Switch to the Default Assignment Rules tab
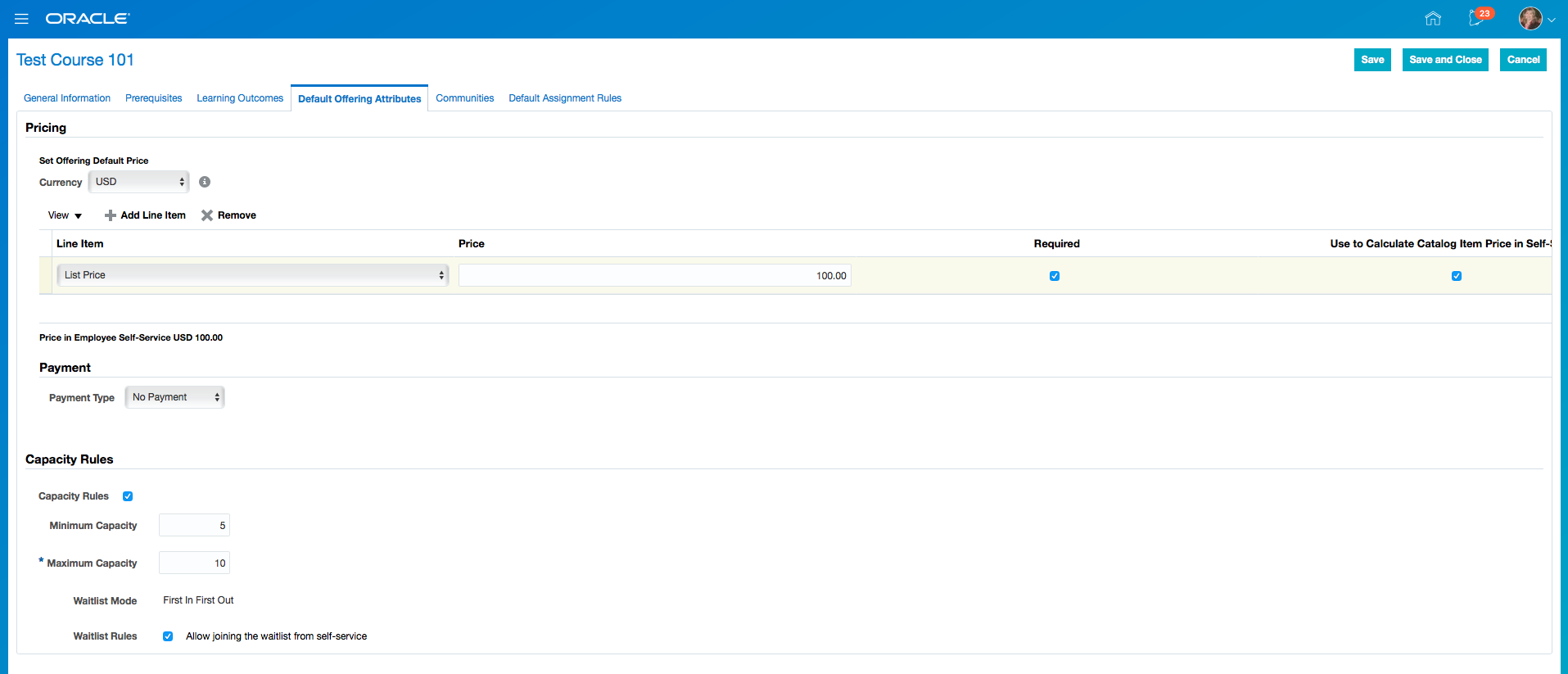The image size is (1568, 674). pos(565,98)
